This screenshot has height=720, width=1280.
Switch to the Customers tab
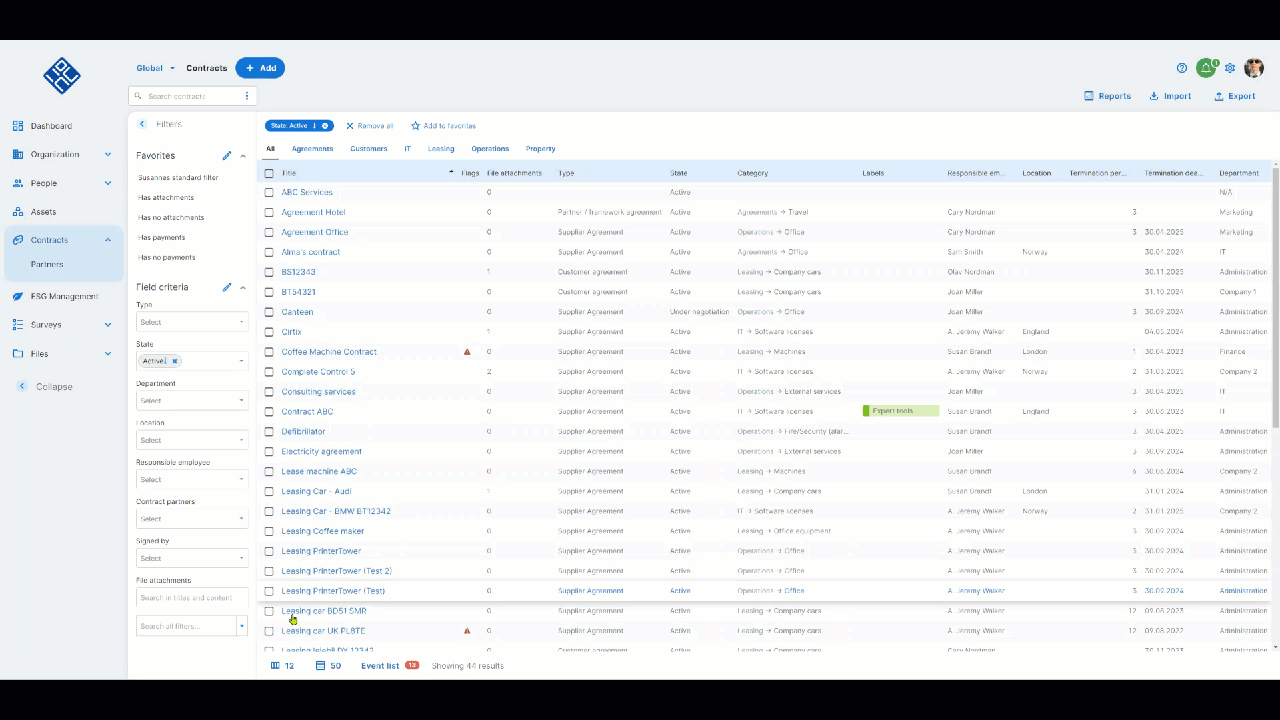(x=368, y=149)
